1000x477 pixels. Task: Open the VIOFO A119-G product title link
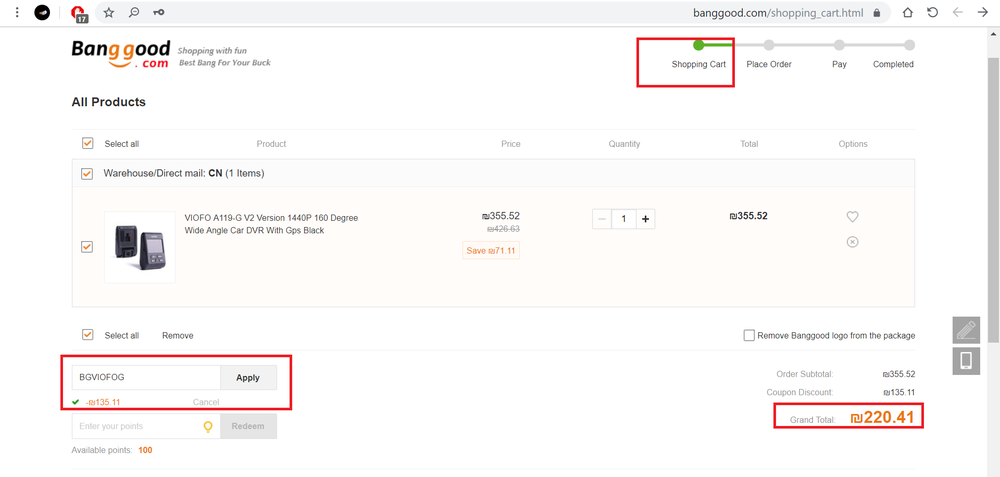point(271,224)
